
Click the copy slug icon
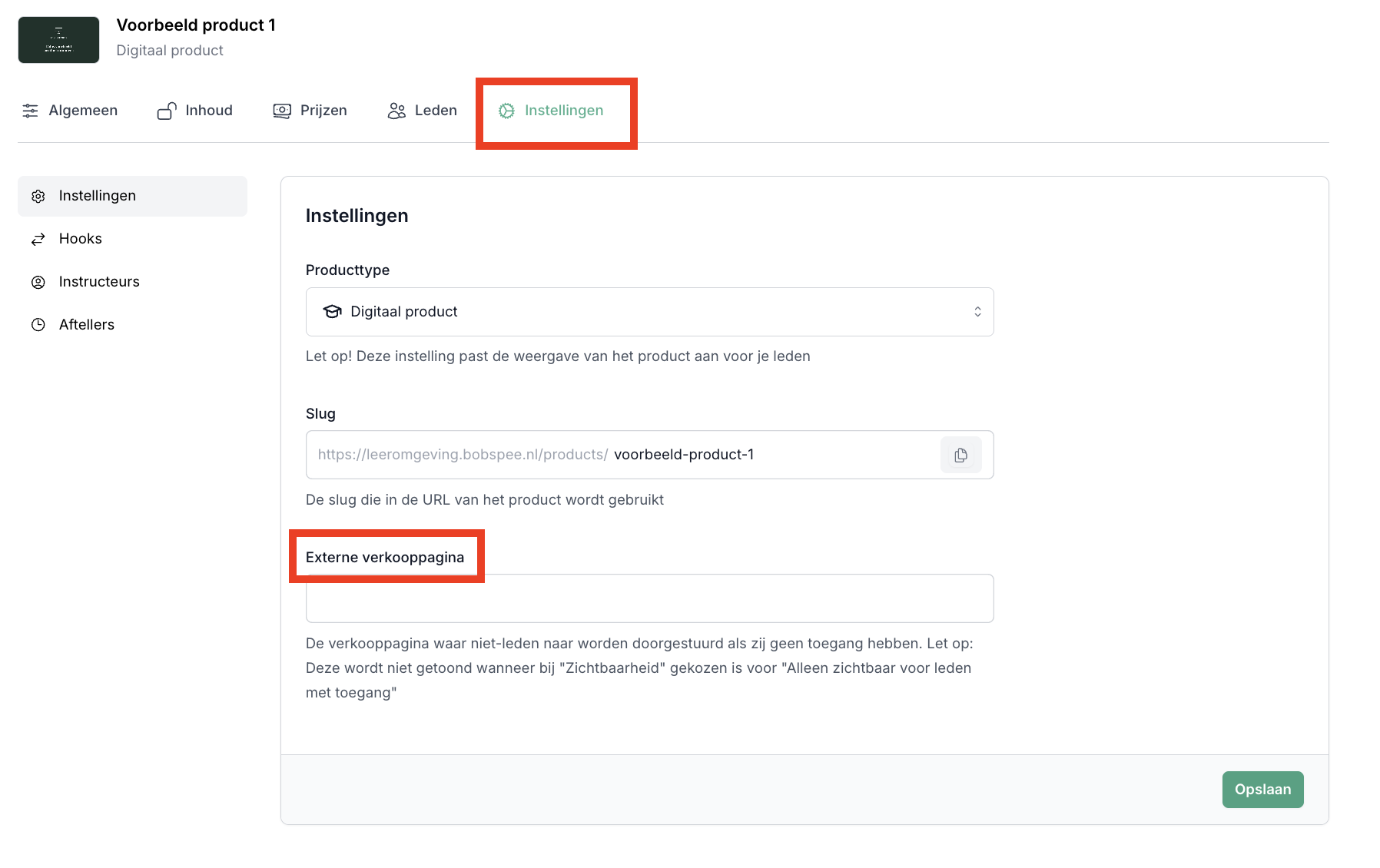(x=960, y=456)
